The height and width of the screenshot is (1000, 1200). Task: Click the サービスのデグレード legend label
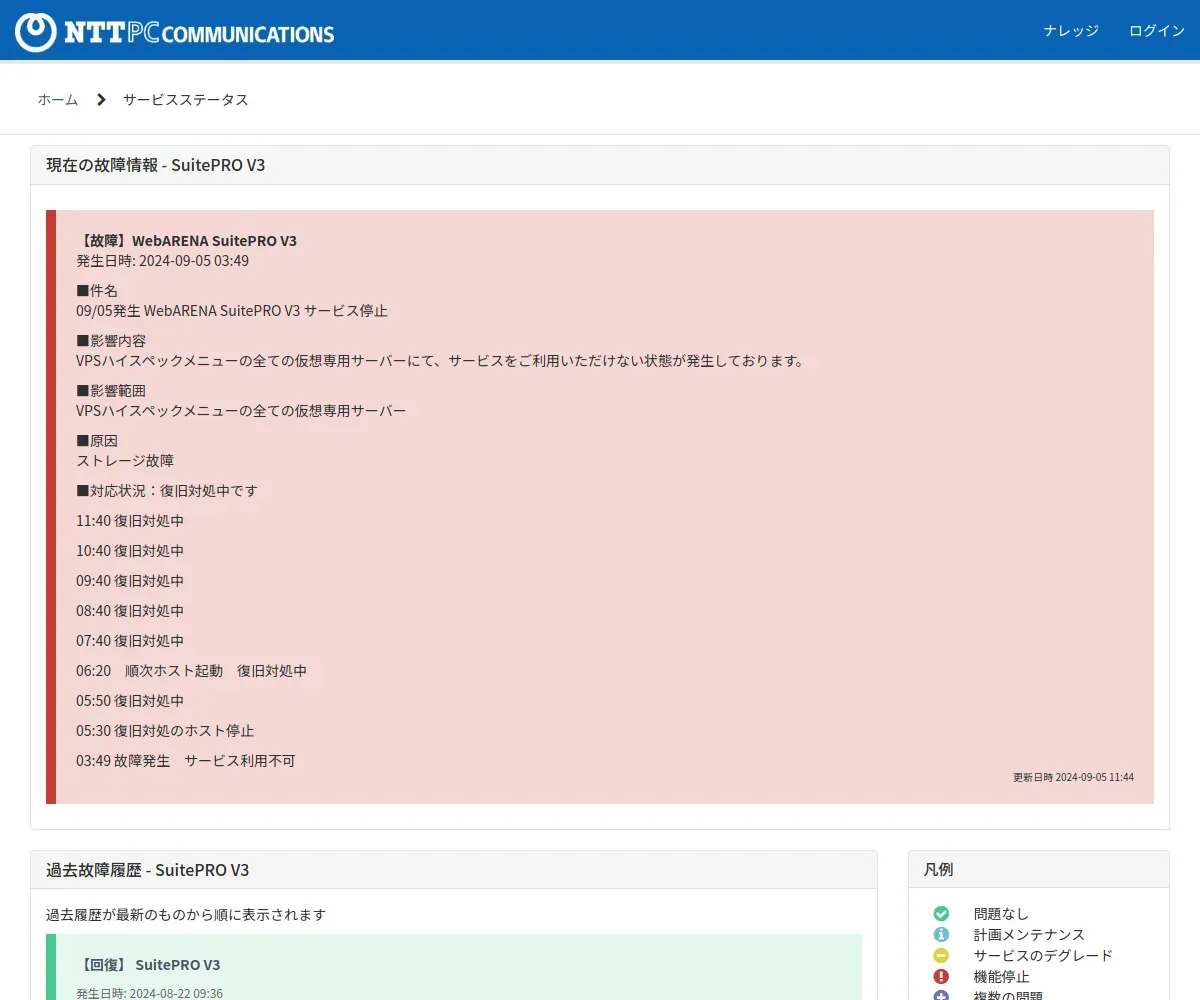coord(1043,956)
